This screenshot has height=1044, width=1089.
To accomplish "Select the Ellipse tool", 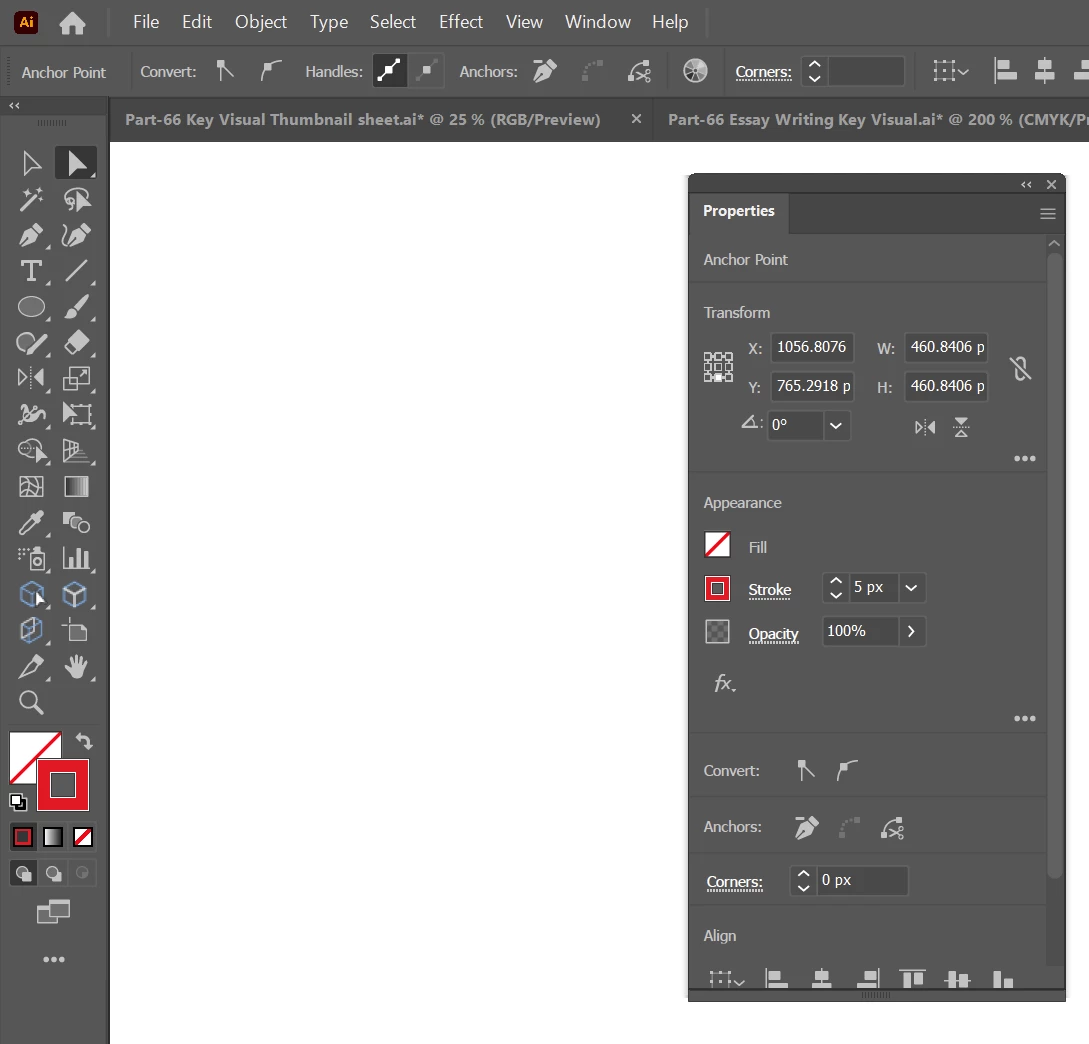I will [x=31, y=306].
